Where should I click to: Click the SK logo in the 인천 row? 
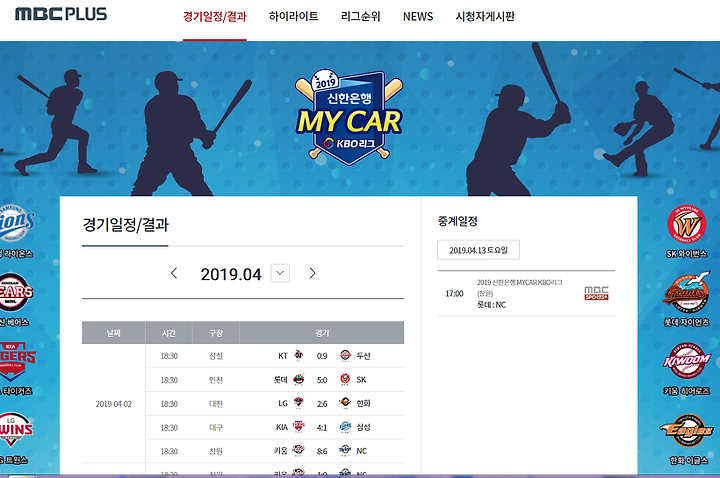click(x=345, y=379)
